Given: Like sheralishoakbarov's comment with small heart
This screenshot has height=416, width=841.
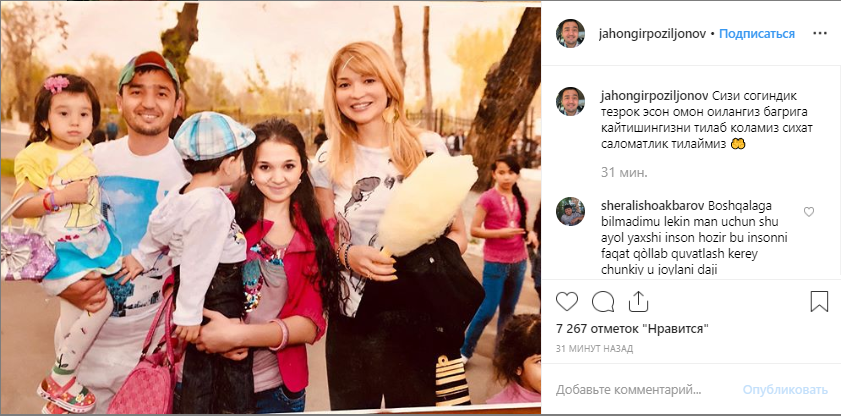Looking at the screenshot, I should click(809, 212).
